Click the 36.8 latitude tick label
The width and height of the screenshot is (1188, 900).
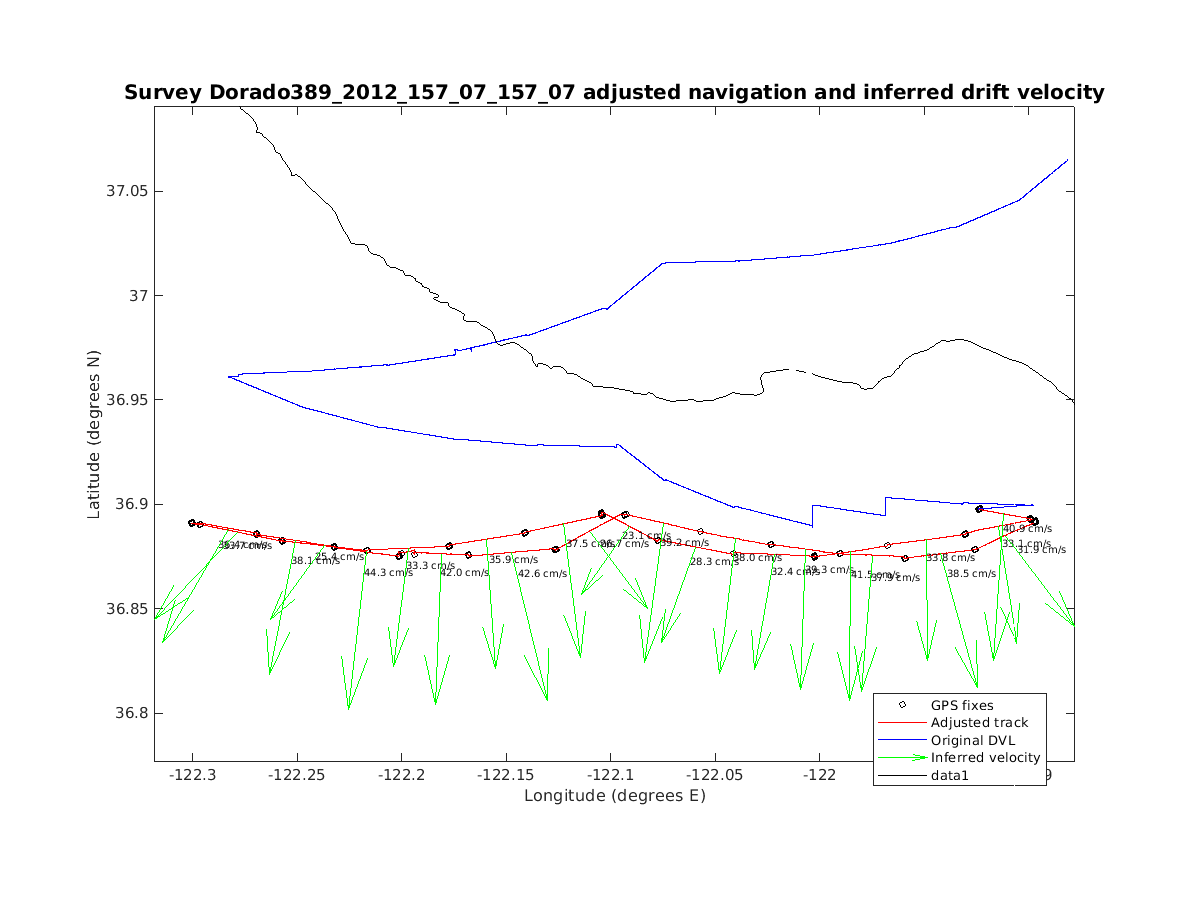coord(129,714)
